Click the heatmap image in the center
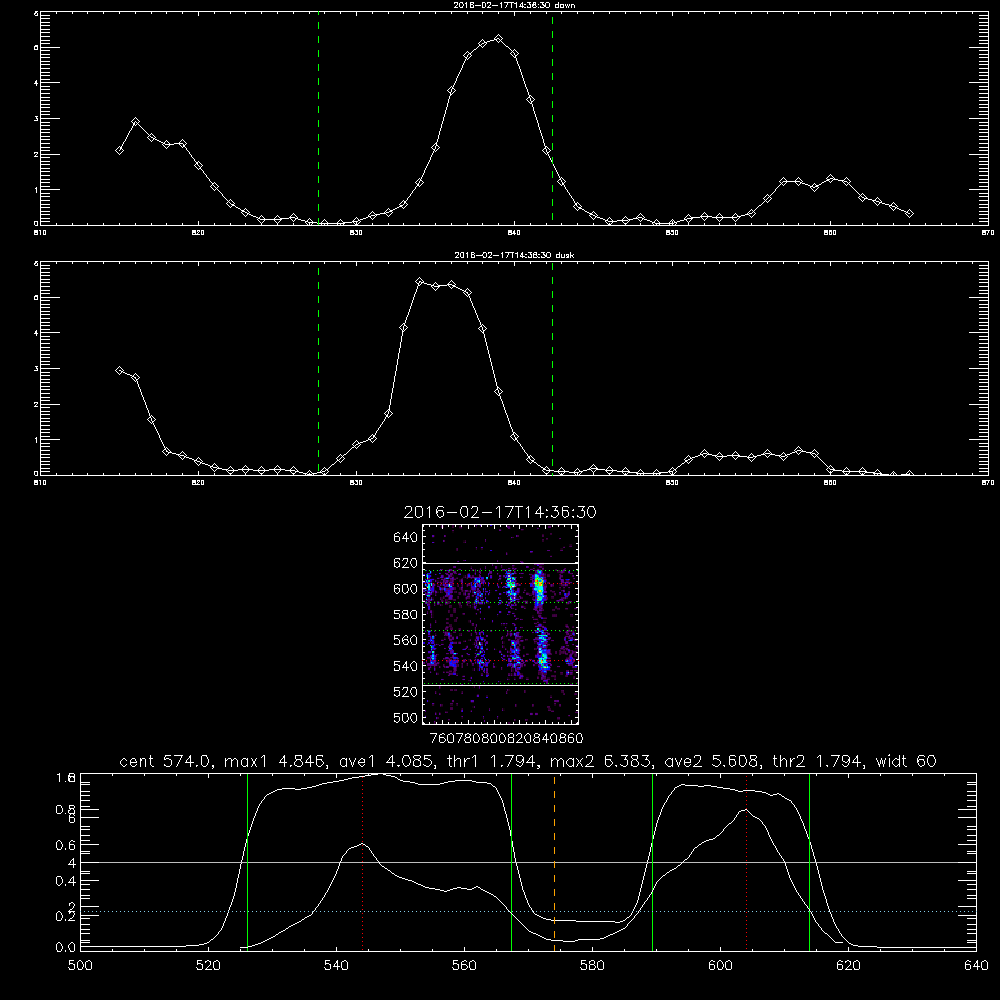The image size is (1000, 1000). tap(500, 624)
